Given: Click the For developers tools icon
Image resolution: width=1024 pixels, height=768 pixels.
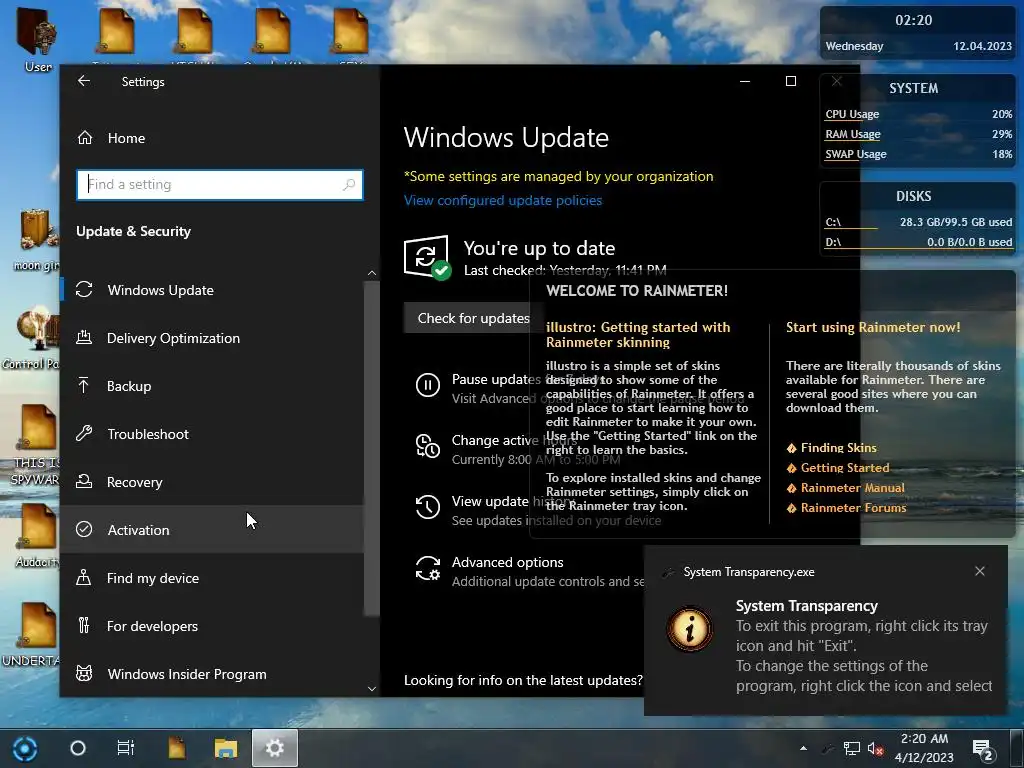Looking at the screenshot, I should tap(84, 626).
